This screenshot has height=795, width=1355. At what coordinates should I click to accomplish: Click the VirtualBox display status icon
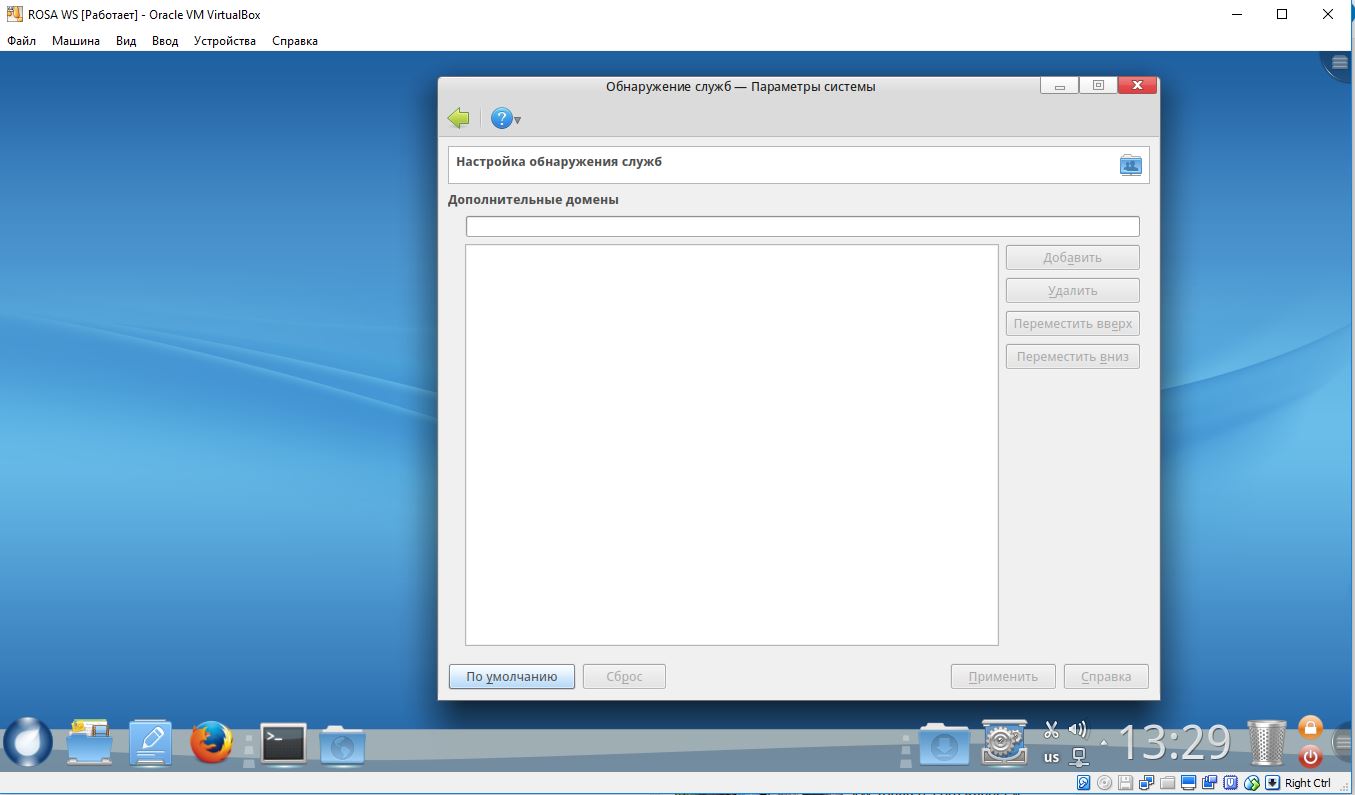[x=1188, y=783]
